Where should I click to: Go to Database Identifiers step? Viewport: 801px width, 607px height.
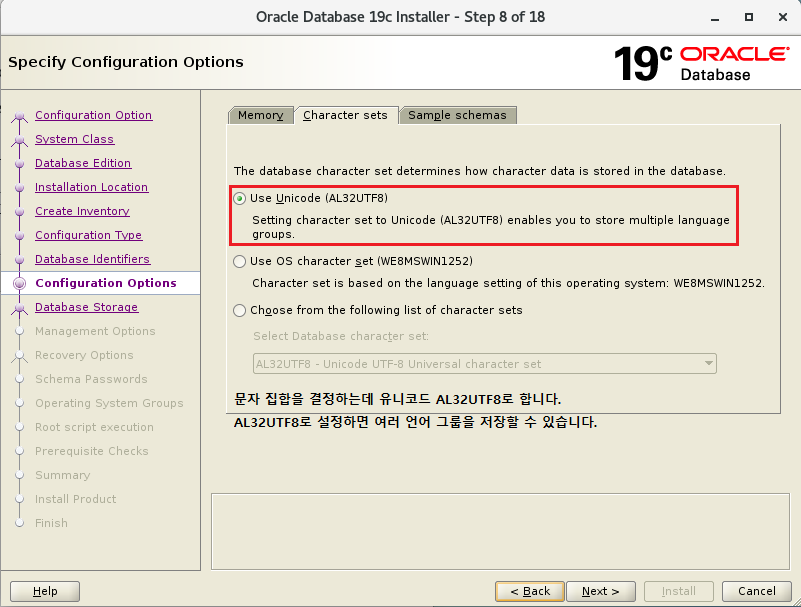[92, 259]
